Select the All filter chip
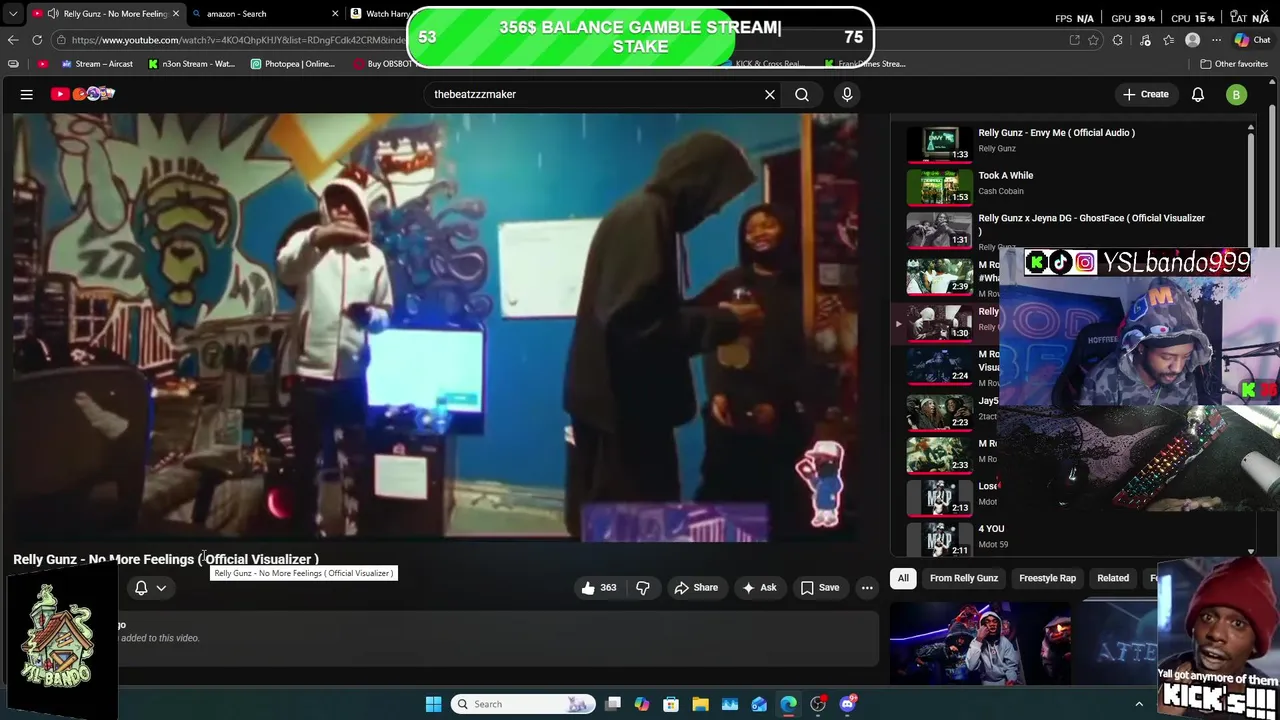 (903, 578)
